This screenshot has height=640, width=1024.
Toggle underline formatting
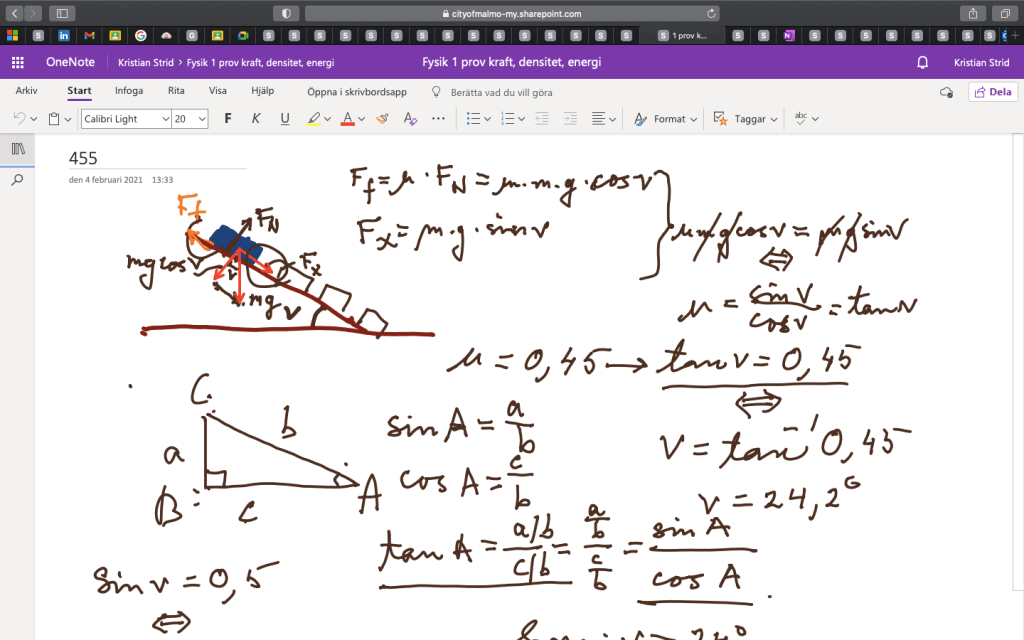pyautogui.click(x=285, y=118)
